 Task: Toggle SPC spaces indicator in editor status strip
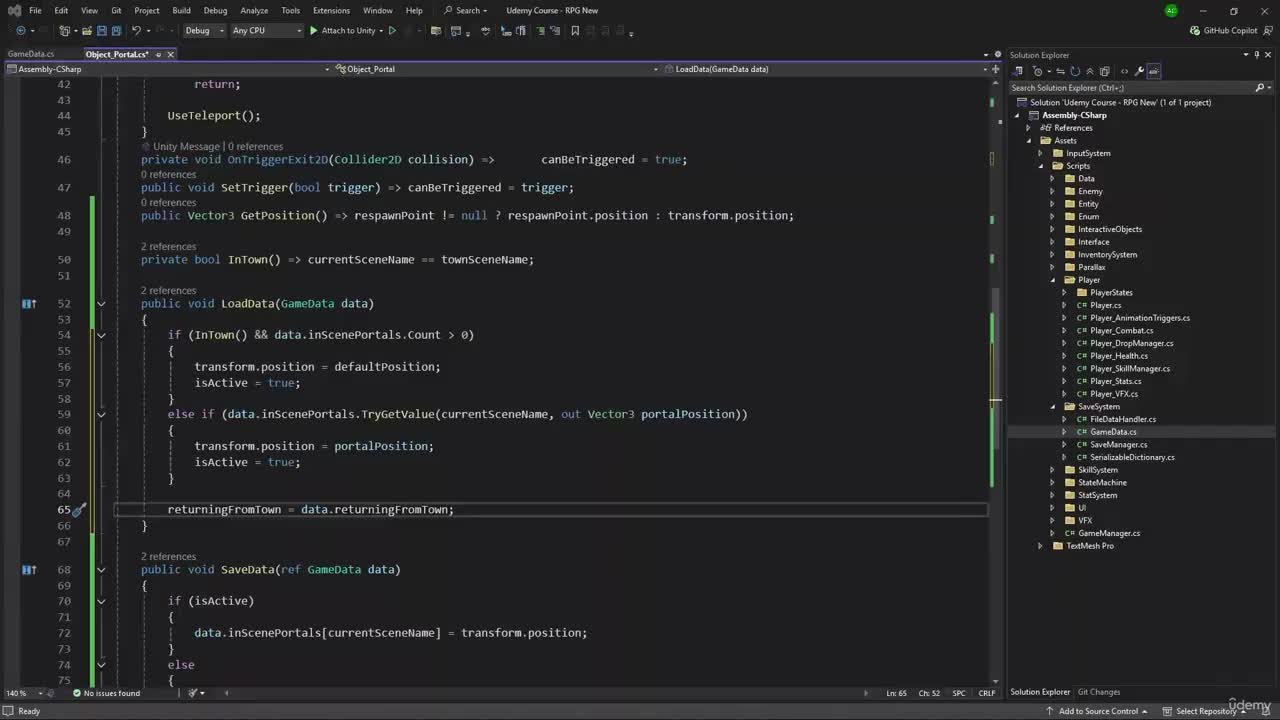coord(959,693)
